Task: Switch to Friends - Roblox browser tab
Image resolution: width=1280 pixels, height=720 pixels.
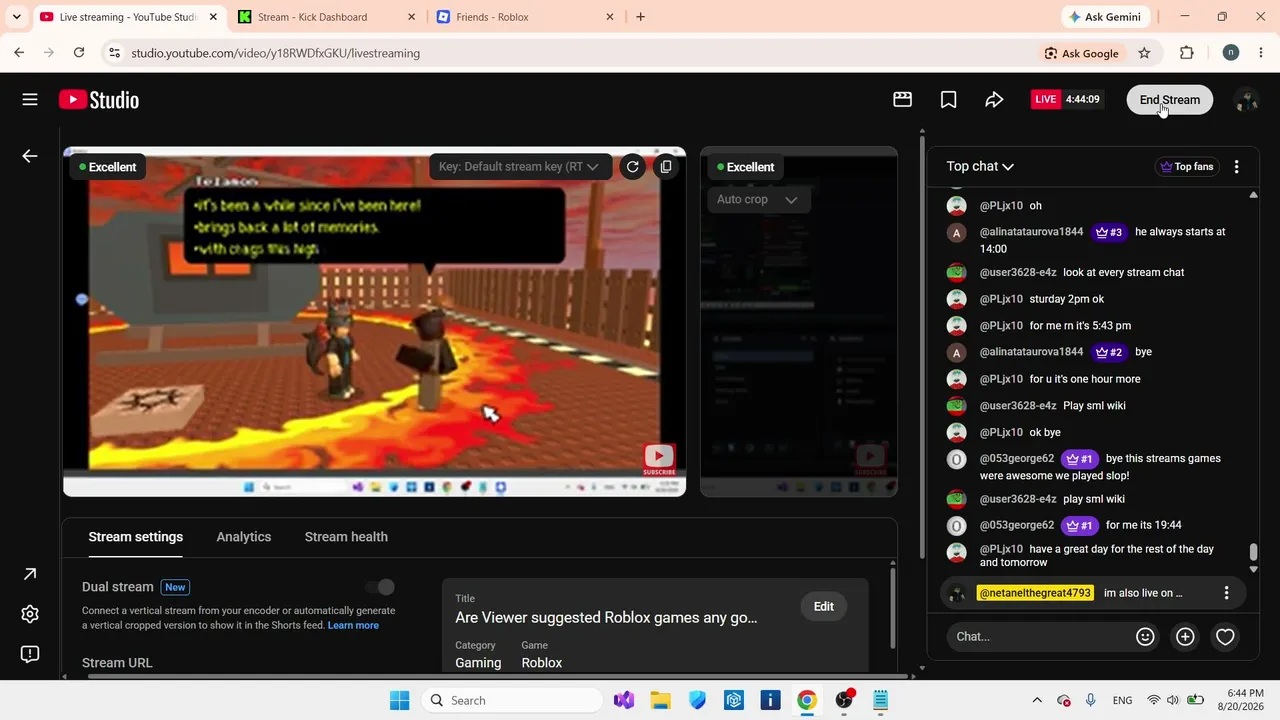Action: tap(525, 17)
